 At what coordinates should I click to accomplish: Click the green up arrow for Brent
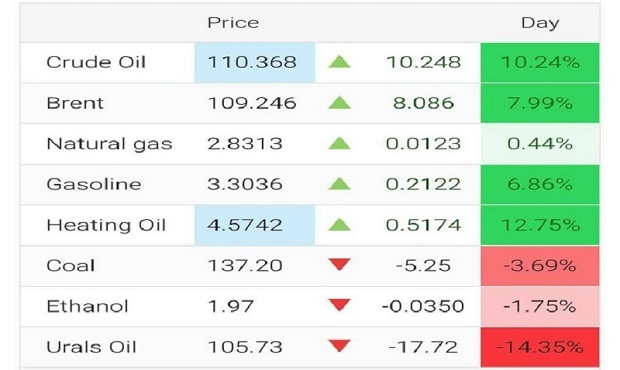(x=339, y=103)
